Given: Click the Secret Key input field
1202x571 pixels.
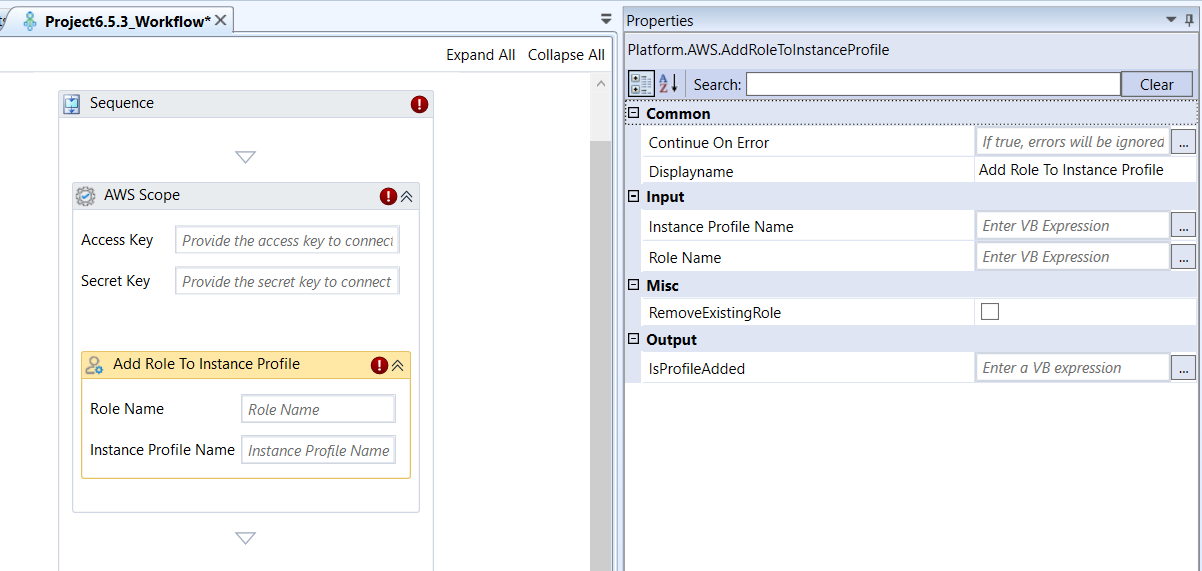Looking at the screenshot, I should pos(287,282).
